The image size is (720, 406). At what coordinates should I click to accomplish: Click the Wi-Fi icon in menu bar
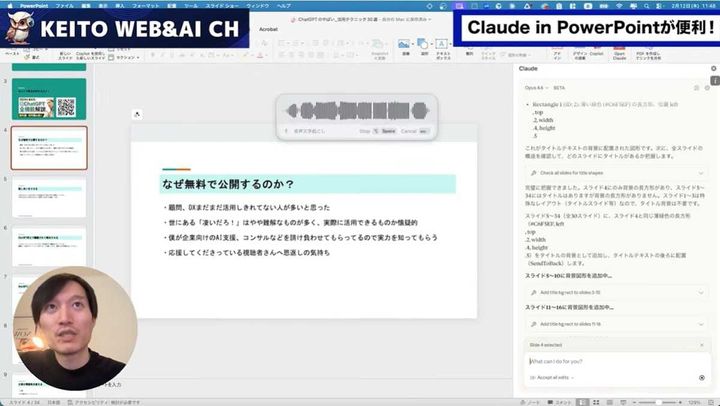pos(619,6)
